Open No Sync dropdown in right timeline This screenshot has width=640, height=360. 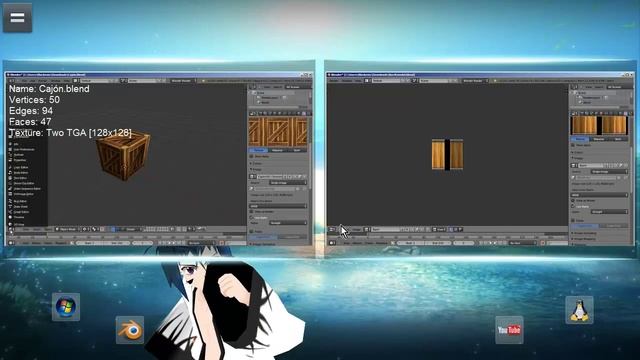pos(522,243)
